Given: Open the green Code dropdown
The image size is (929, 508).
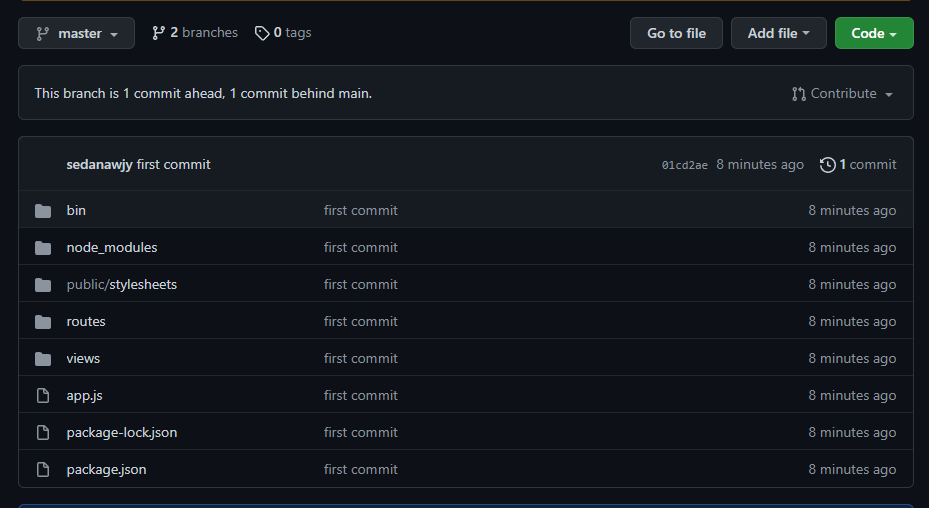Looking at the screenshot, I should (873, 33).
